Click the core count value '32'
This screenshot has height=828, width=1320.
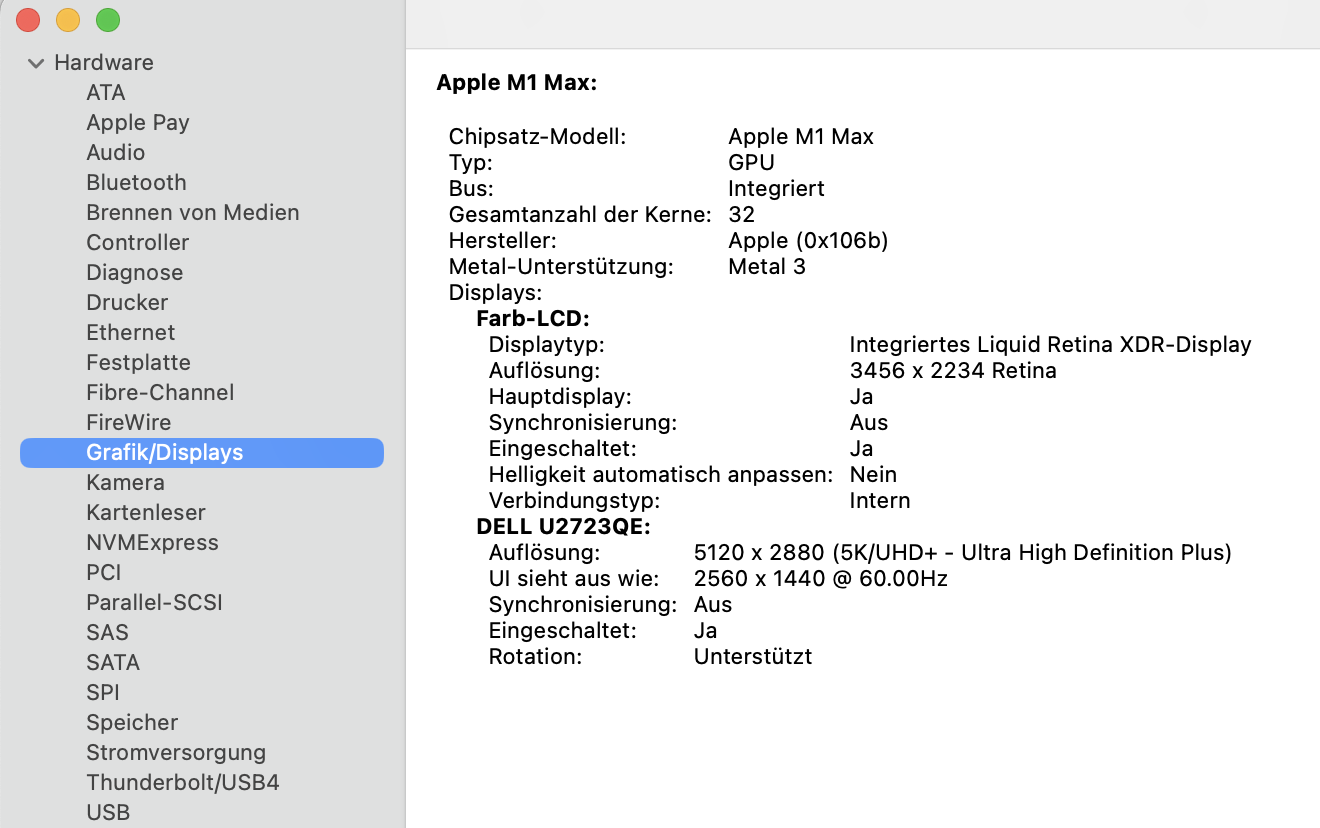[742, 214]
